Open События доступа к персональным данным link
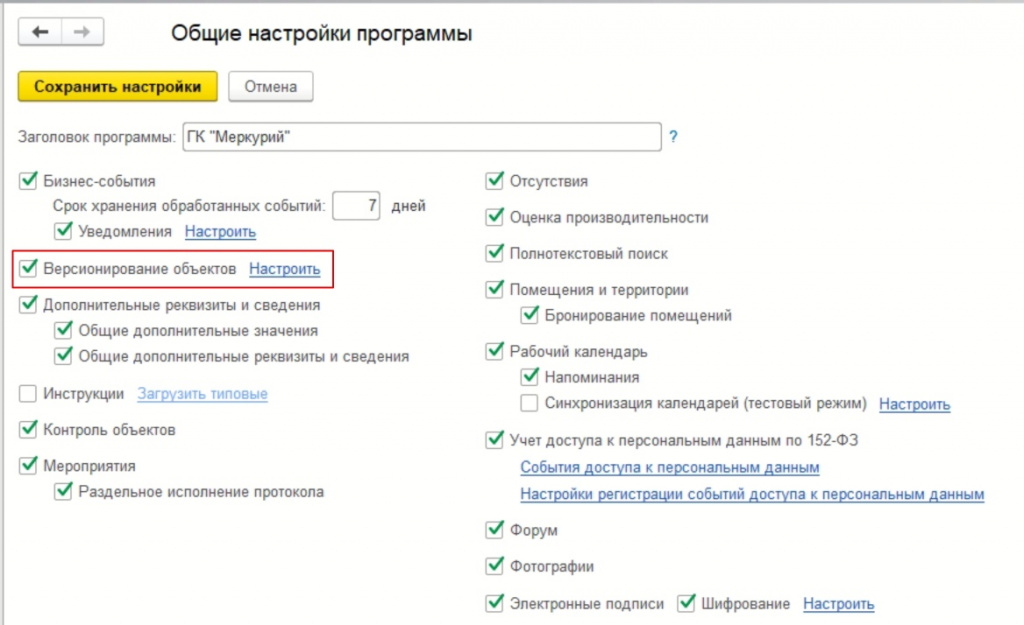The image size is (1024, 625). click(670, 468)
